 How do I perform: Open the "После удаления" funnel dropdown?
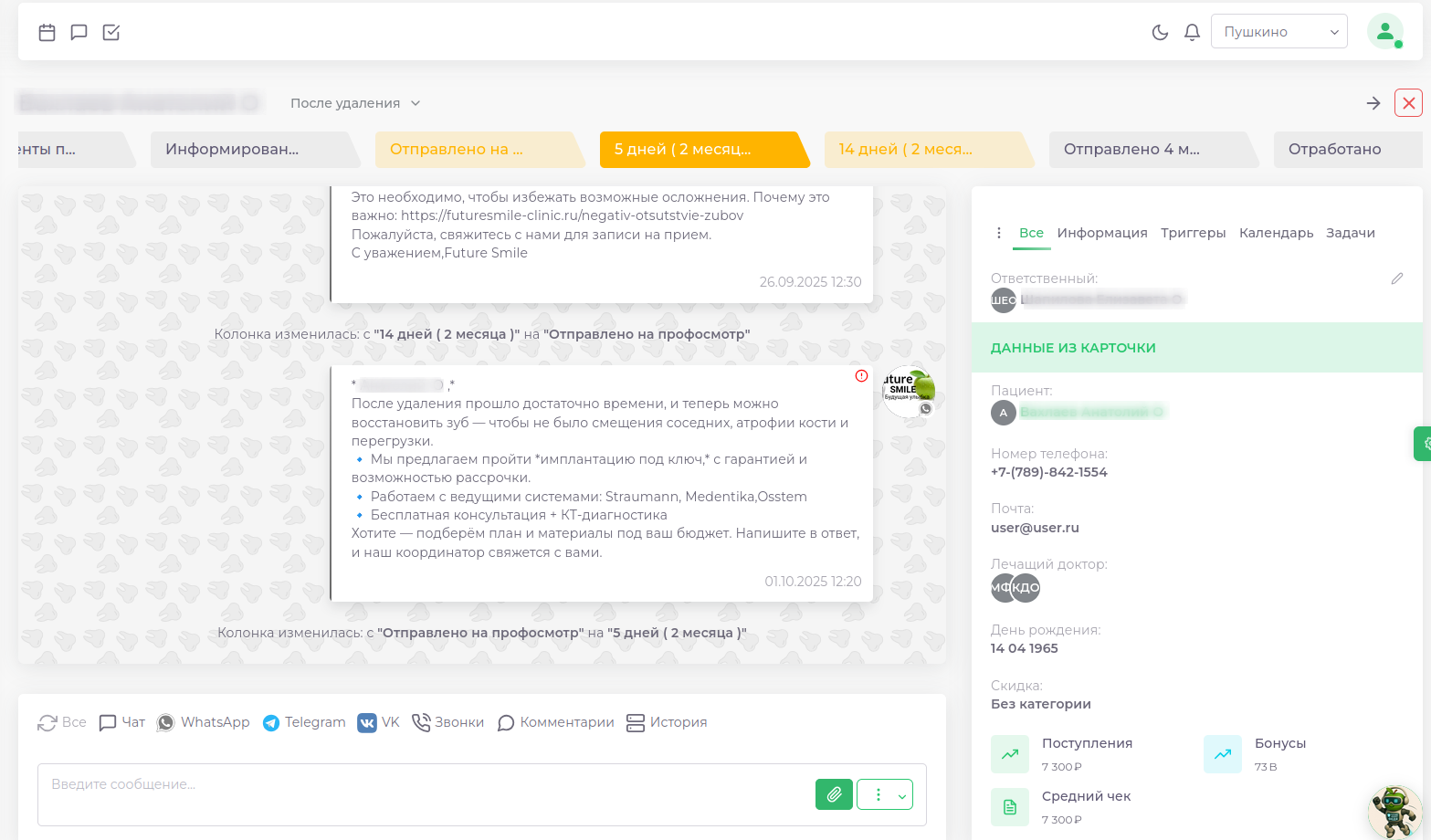(x=354, y=102)
